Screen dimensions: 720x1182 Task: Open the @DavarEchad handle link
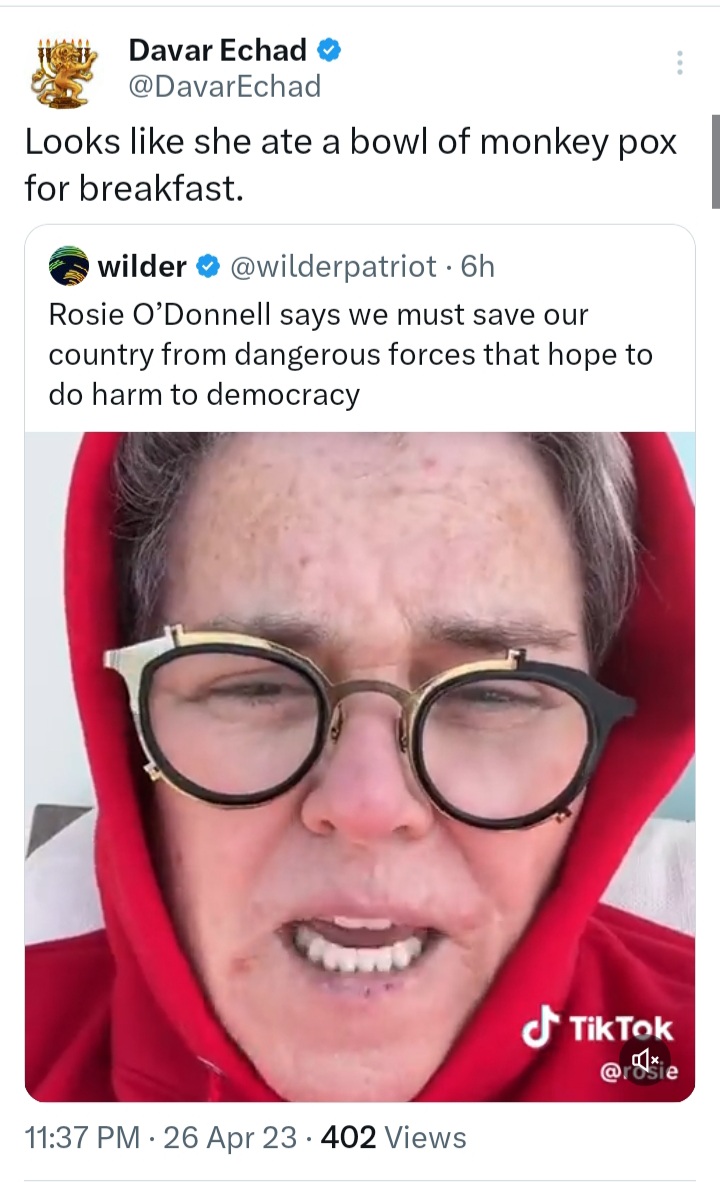tap(225, 87)
